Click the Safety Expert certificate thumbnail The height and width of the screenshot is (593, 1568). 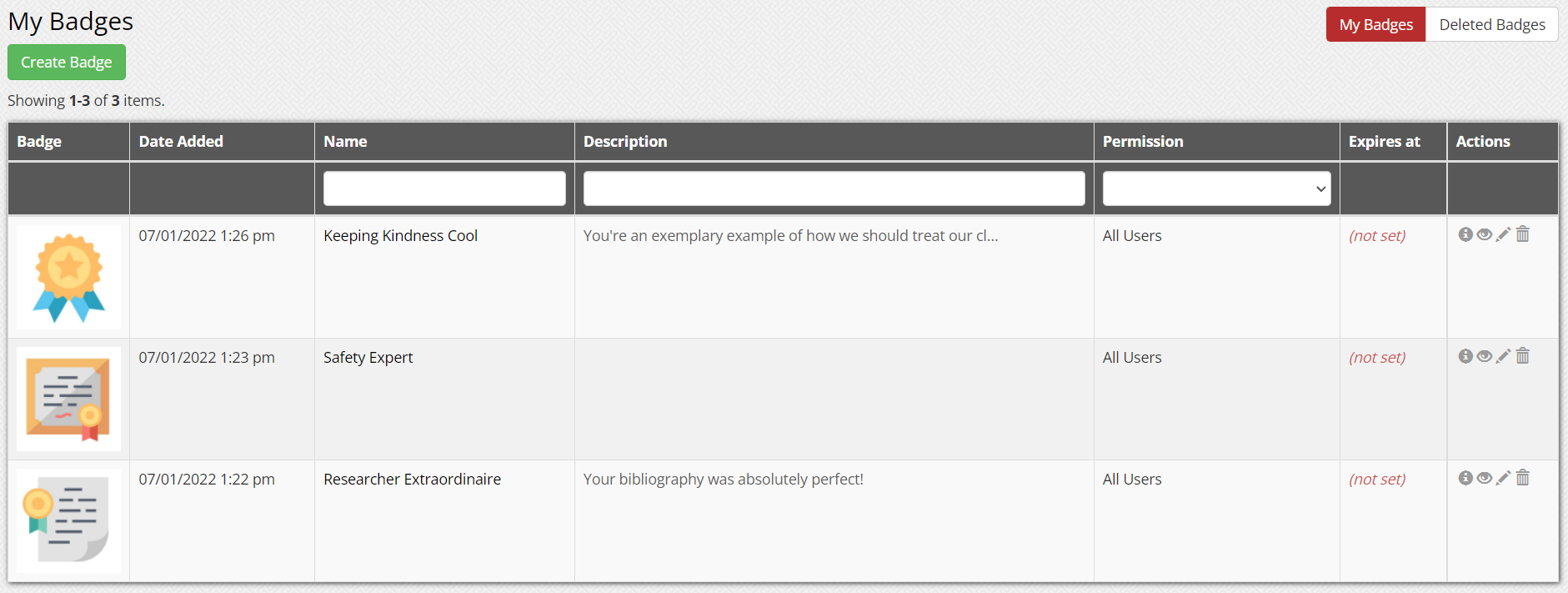(68, 399)
